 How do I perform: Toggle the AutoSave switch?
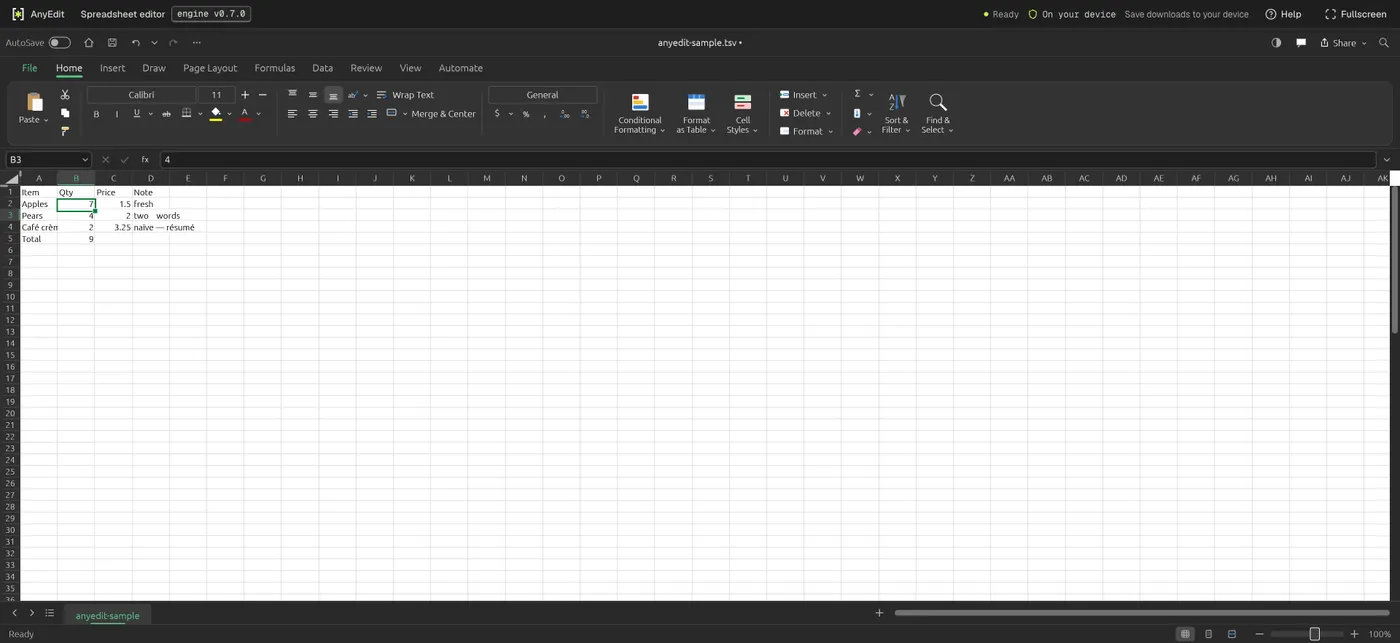pos(60,43)
